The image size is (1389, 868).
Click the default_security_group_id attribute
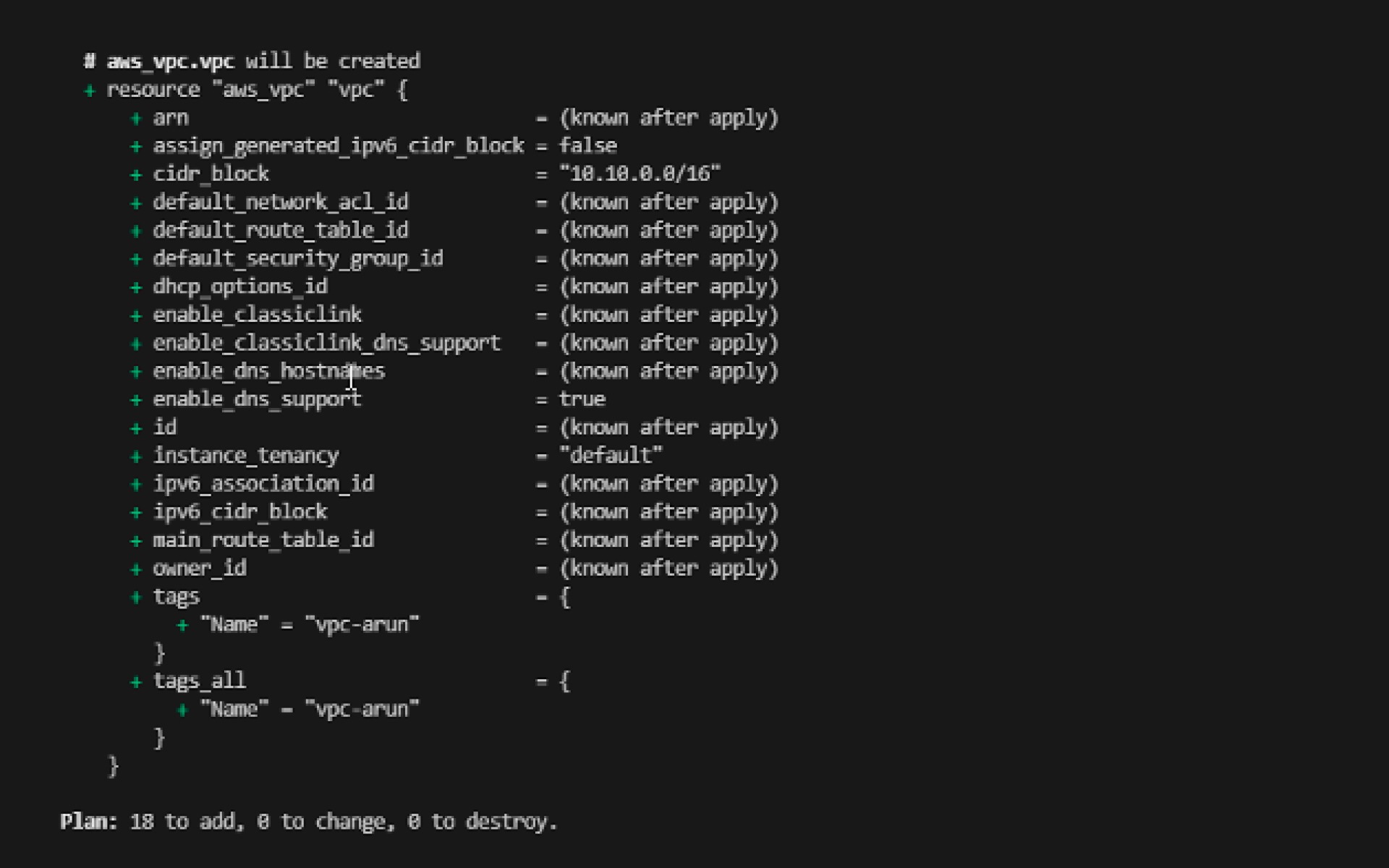pos(297,259)
